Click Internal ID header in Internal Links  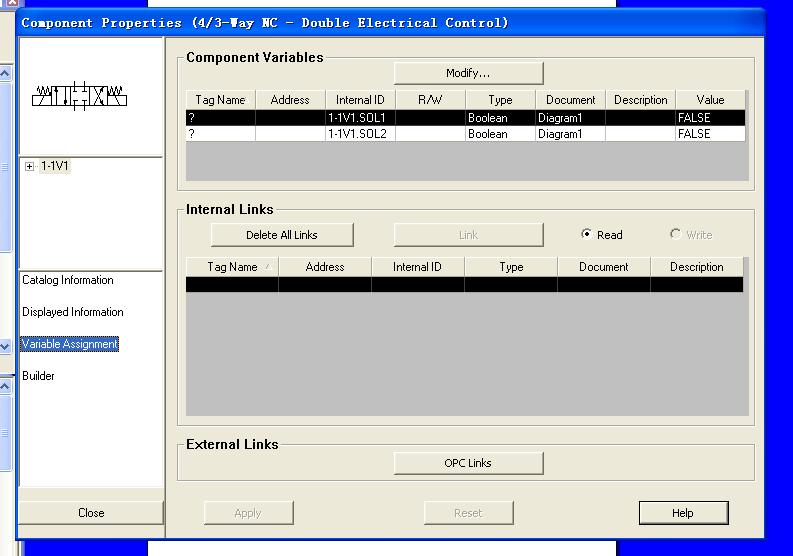tap(417, 267)
